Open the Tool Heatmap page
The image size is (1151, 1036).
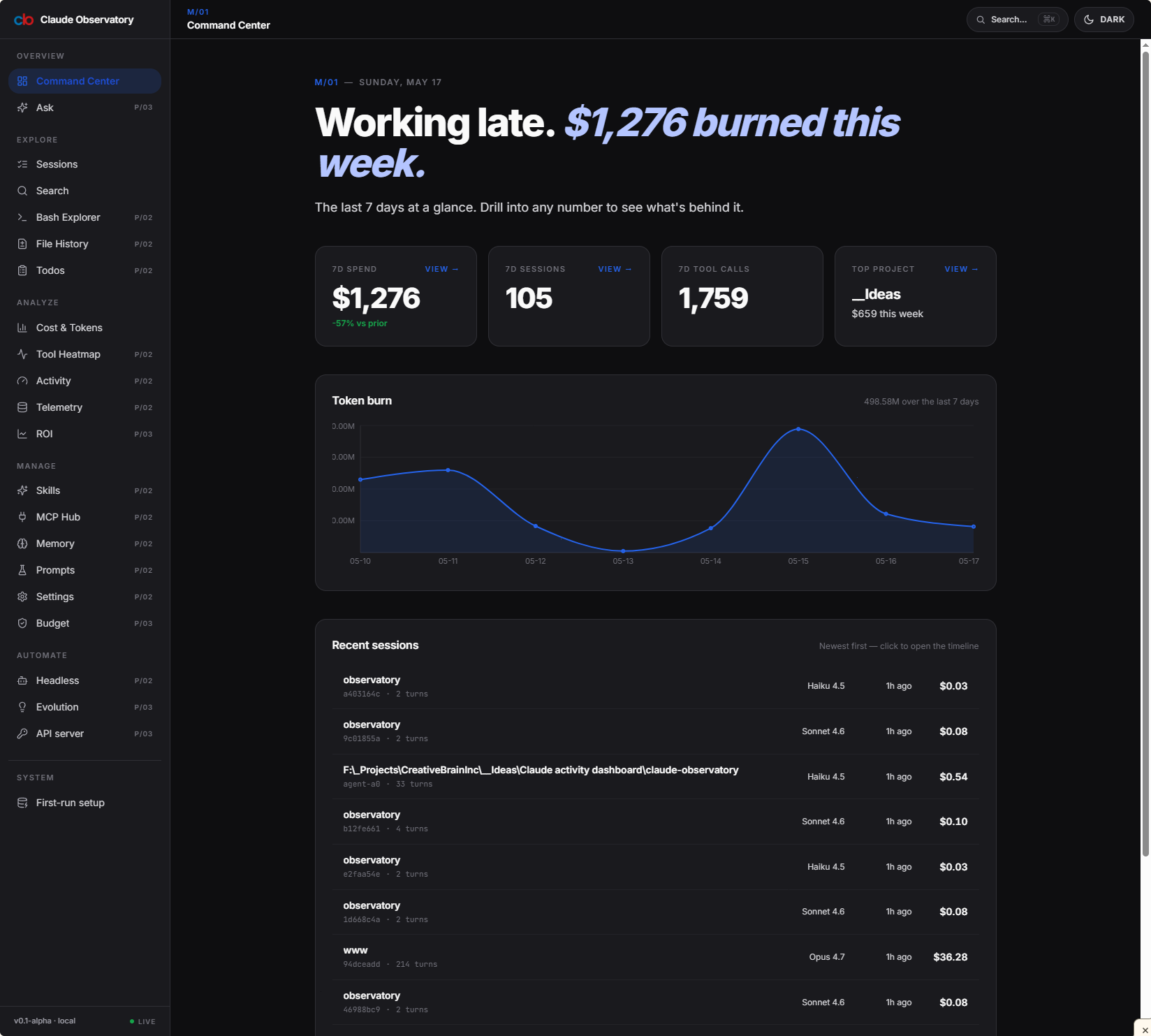[x=85, y=354]
